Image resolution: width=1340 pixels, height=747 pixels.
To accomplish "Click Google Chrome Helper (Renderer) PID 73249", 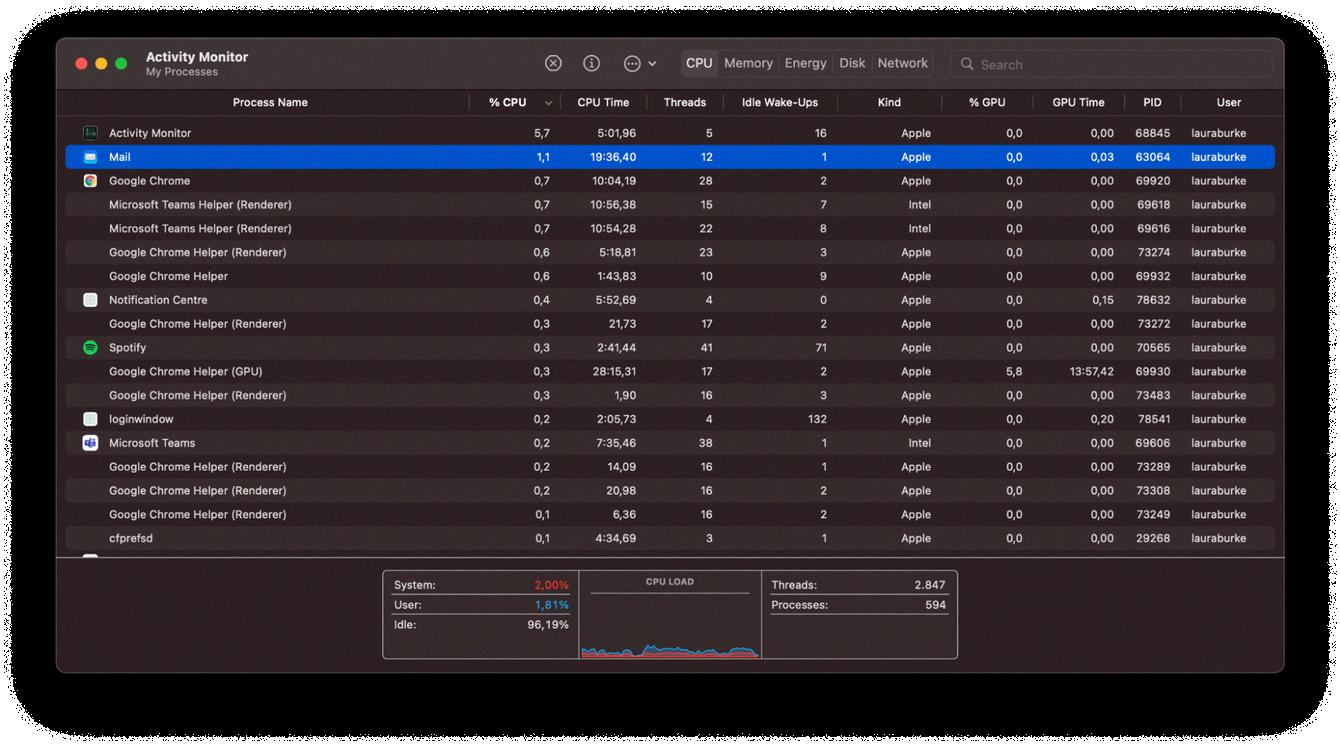I will [x=670, y=514].
